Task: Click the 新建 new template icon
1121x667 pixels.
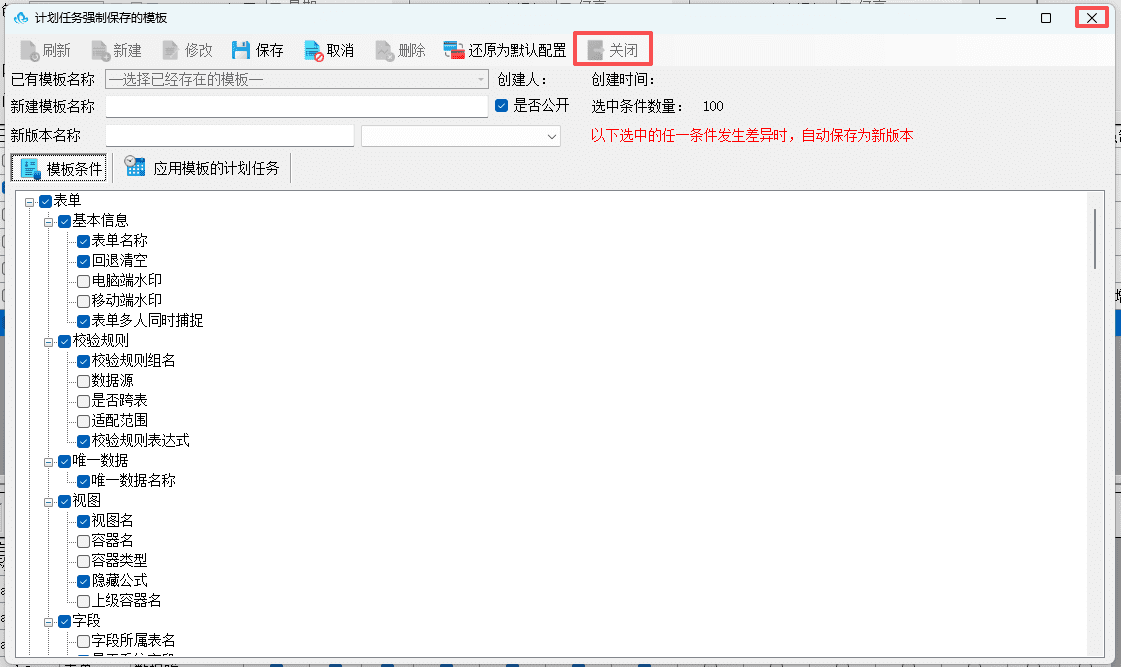Action: click(100, 51)
